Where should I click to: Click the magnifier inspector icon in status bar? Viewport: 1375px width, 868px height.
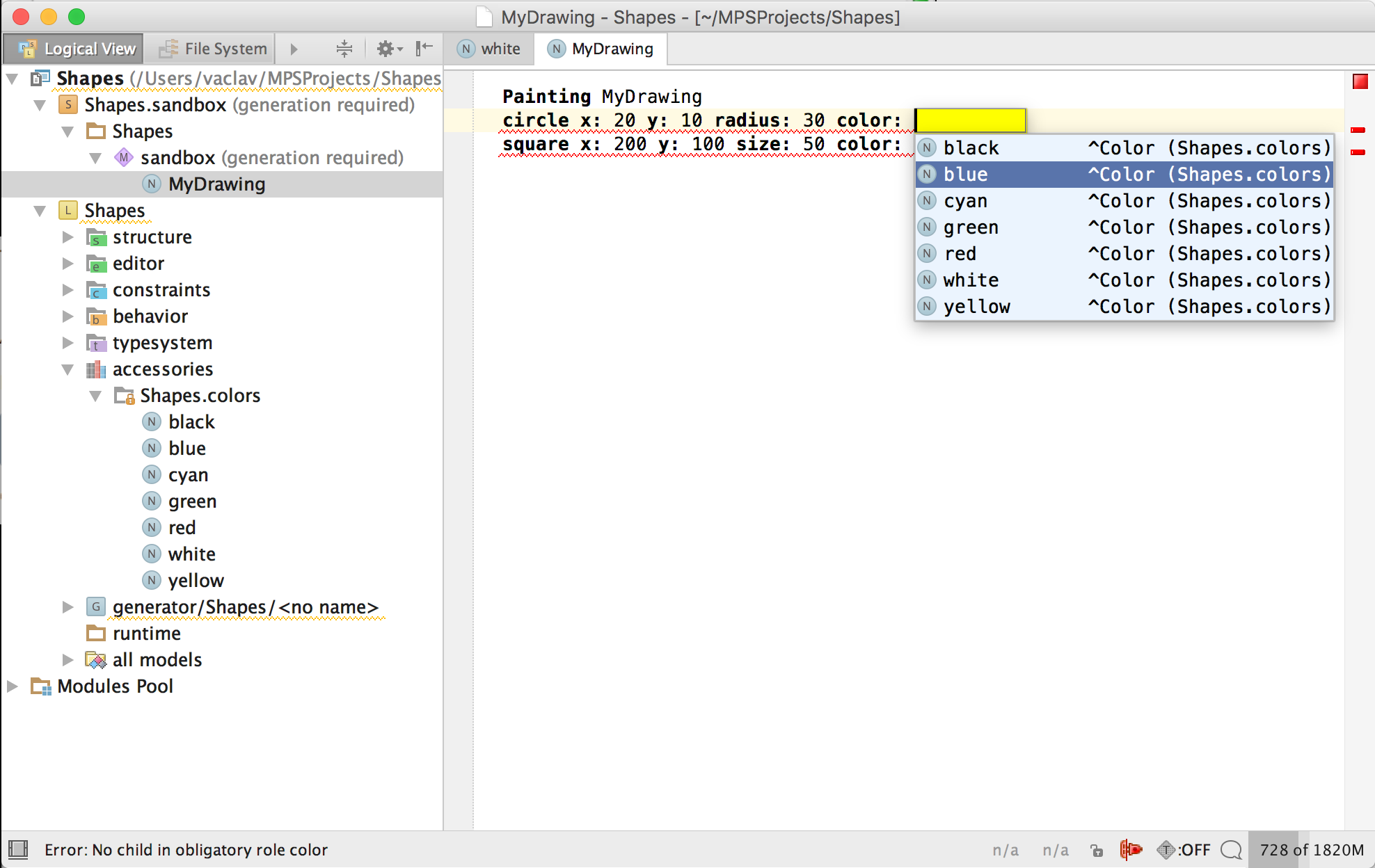1231,850
